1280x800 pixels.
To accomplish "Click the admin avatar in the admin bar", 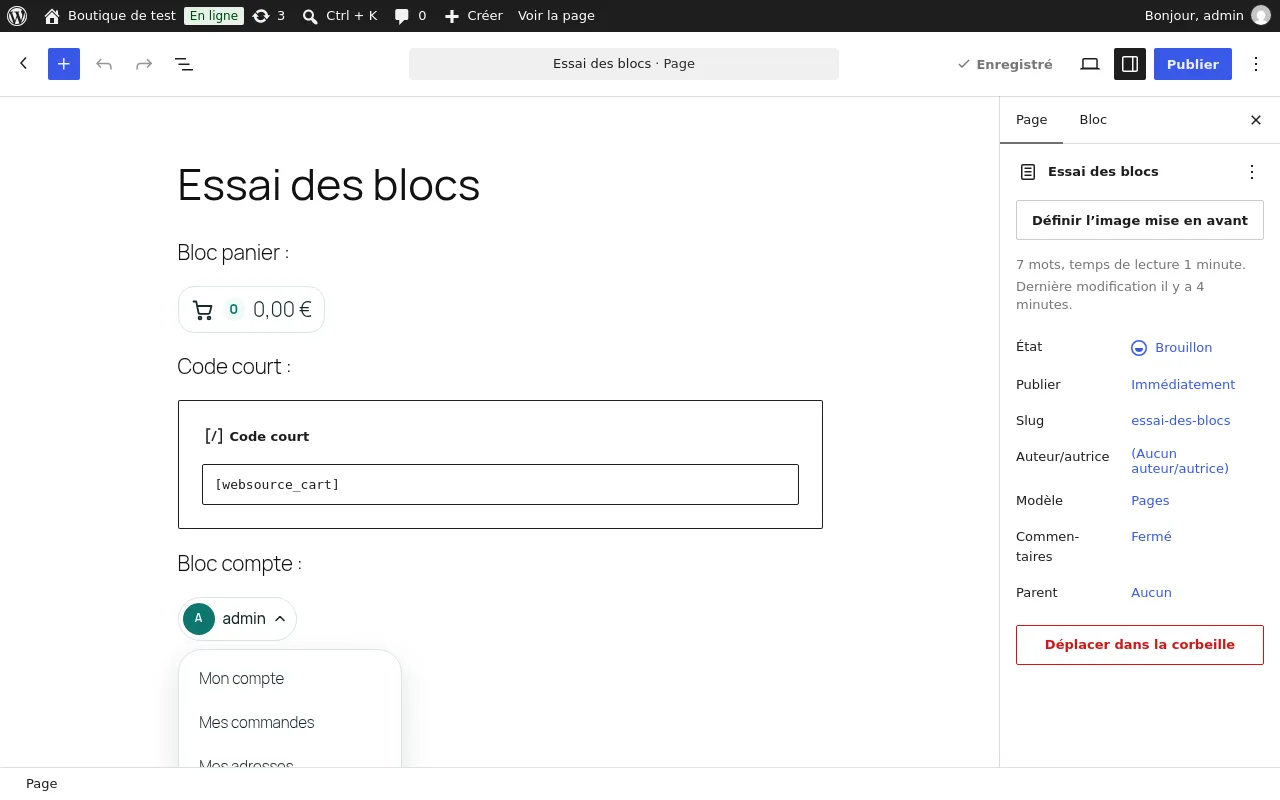I will pyautogui.click(x=1260, y=16).
